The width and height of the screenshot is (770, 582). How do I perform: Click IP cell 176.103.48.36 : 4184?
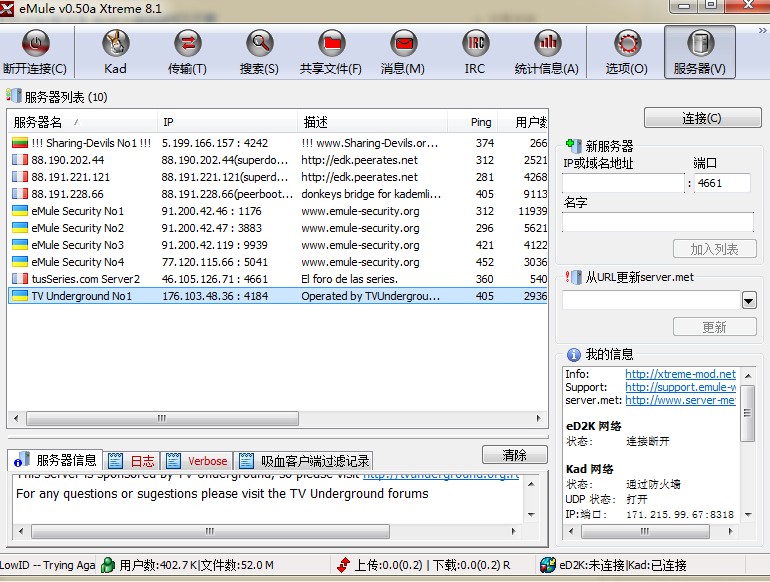coord(215,296)
